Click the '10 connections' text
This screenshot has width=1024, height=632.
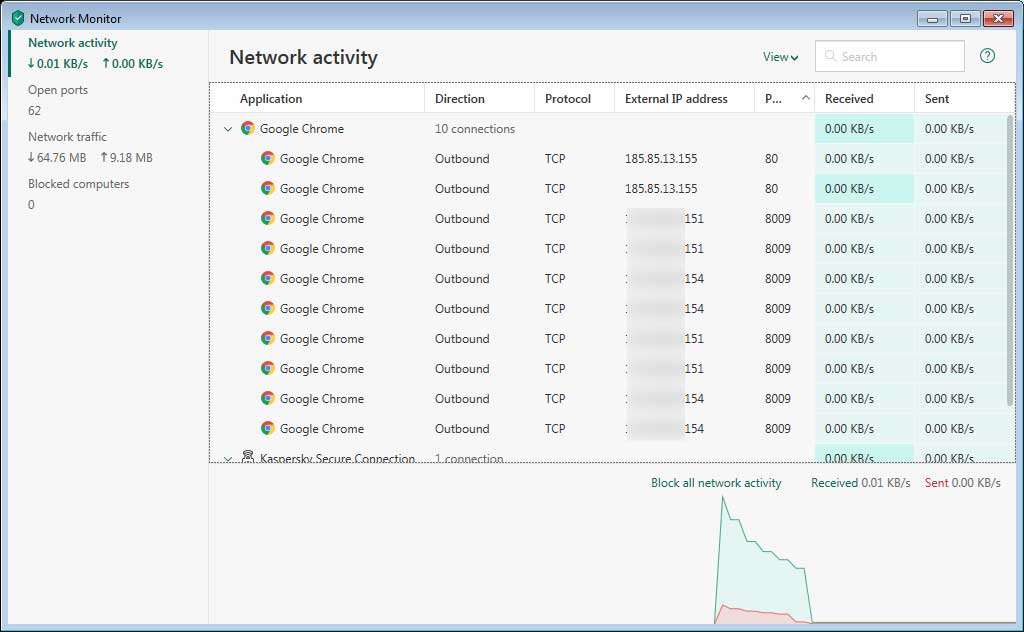[475, 129]
